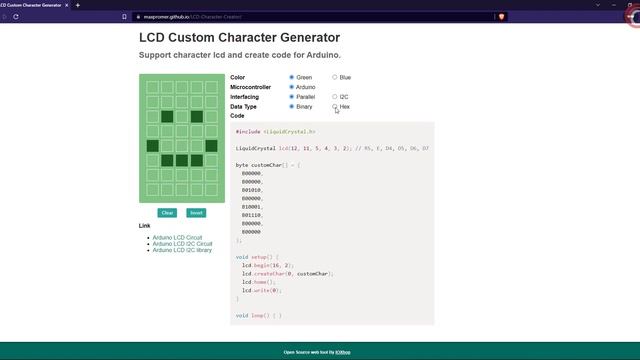Image resolution: width=640 pixels, height=360 pixels.
Task: Click the lcd.home() code line
Action: 259,282
